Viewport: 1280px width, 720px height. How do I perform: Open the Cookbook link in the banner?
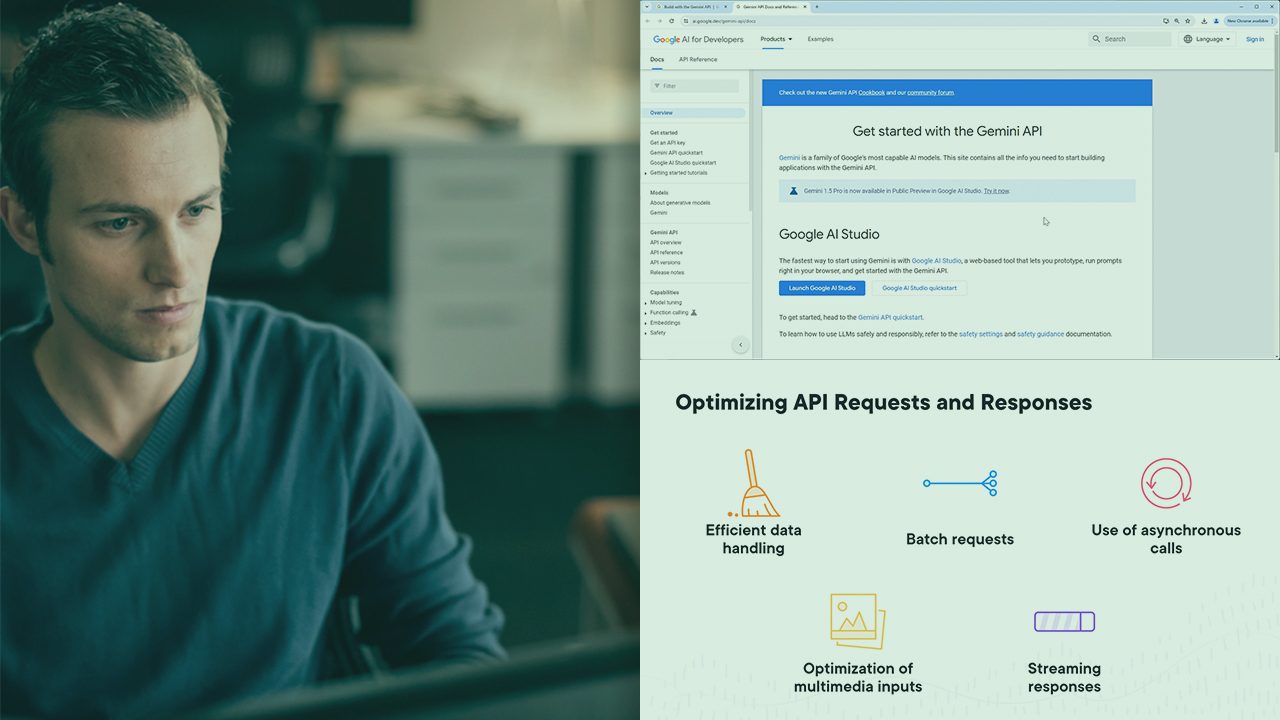[x=871, y=93]
